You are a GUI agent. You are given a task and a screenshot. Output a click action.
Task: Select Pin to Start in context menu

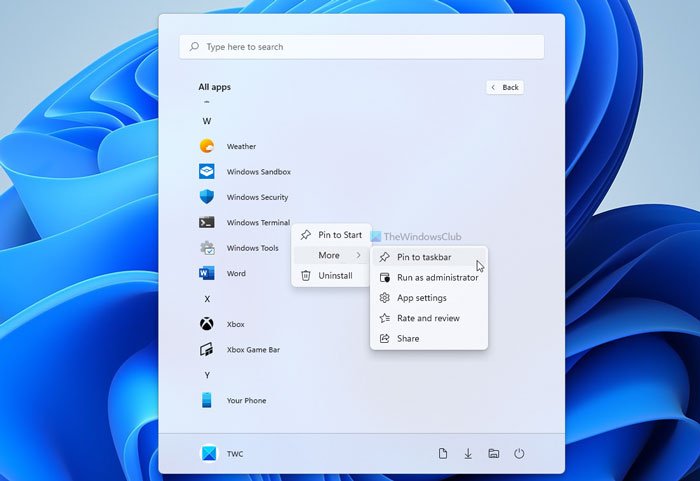point(332,235)
